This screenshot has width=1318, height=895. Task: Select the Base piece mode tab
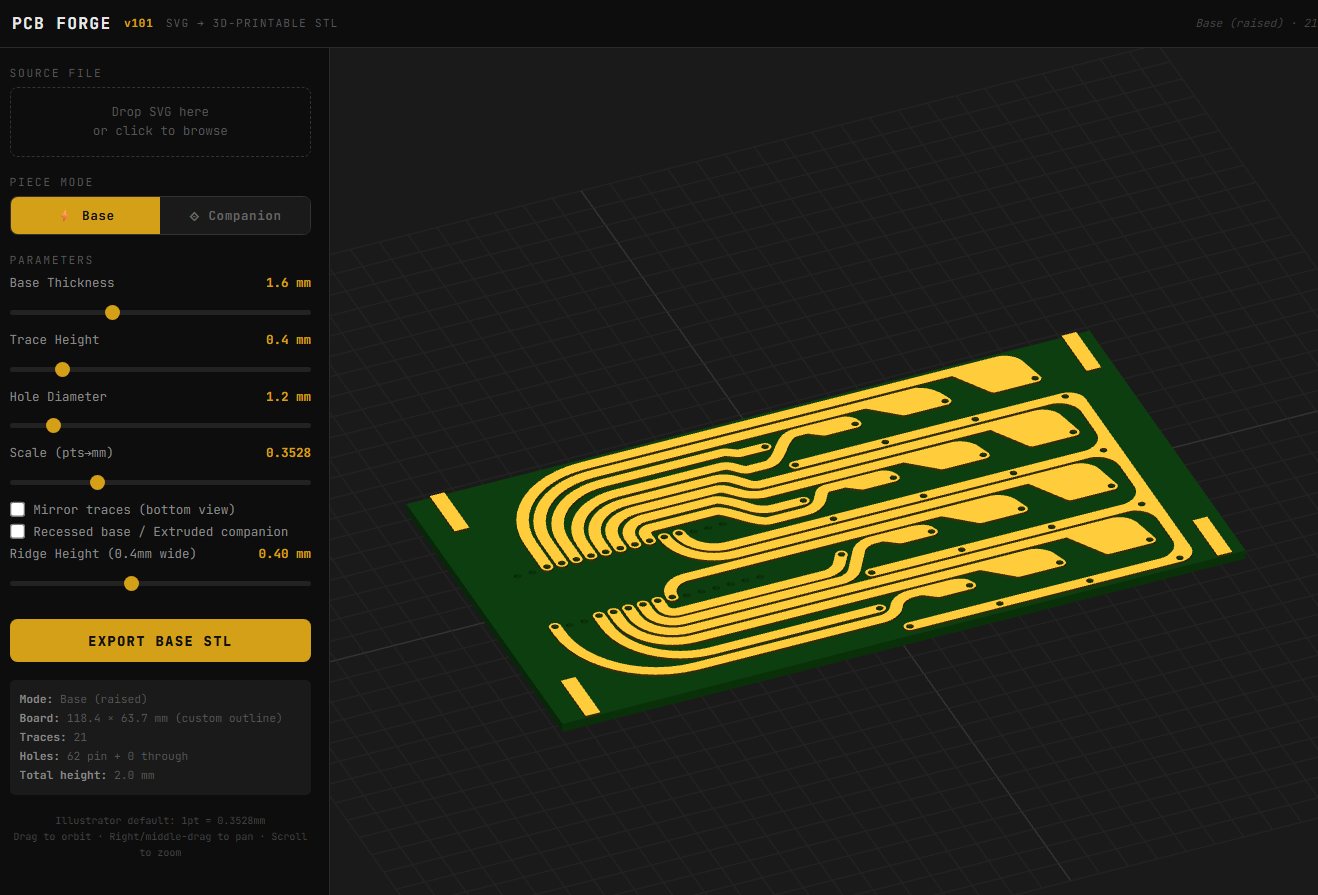point(85,215)
